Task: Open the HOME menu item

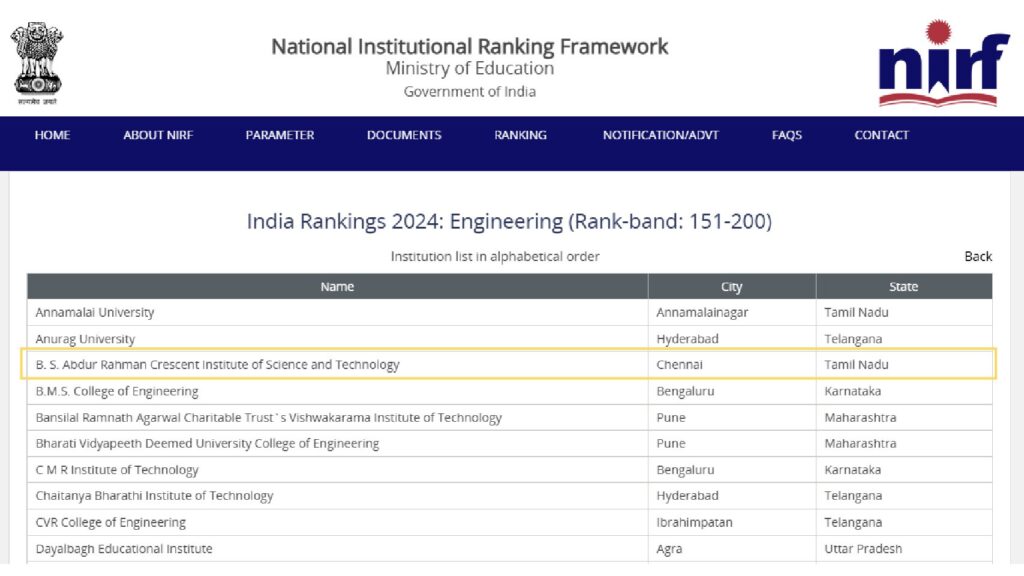Action: coord(52,135)
